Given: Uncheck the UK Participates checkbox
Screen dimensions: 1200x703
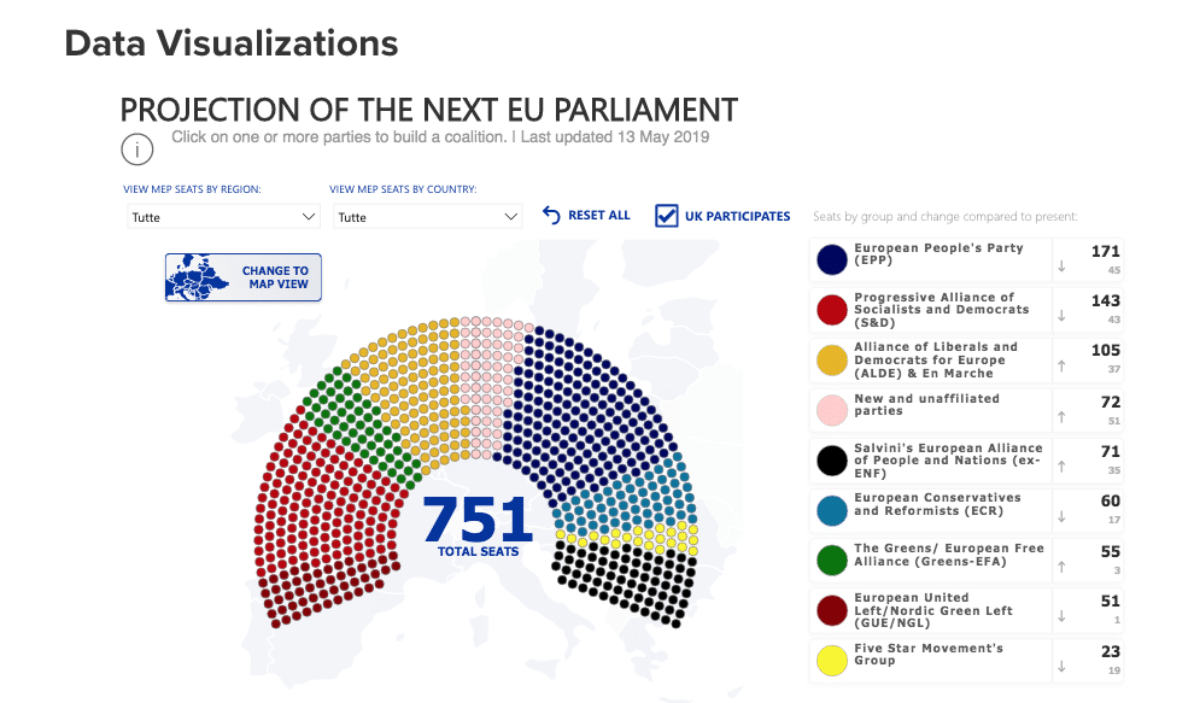Looking at the screenshot, I should 667,215.
